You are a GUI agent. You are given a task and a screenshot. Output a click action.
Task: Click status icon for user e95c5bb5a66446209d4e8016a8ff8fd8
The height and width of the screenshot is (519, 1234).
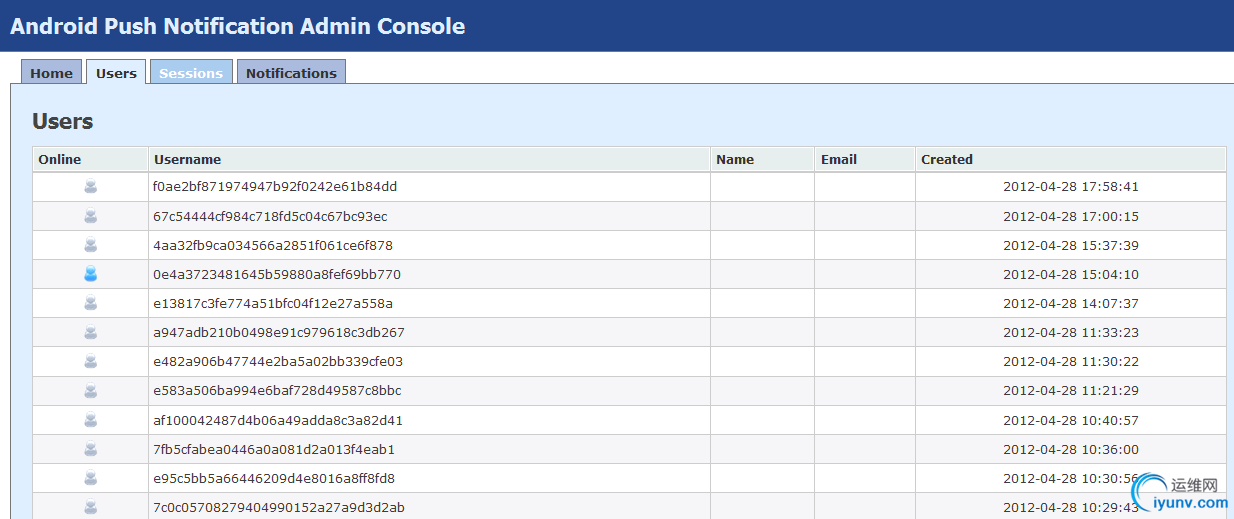click(90, 478)
